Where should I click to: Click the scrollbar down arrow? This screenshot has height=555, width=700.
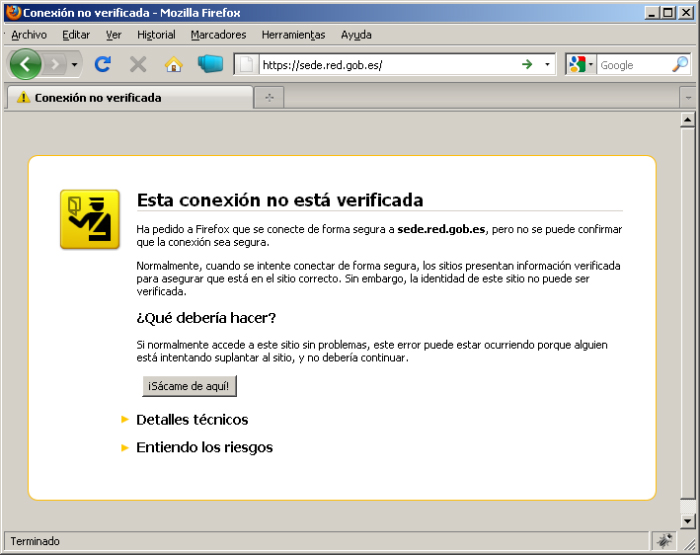click(688, 521)
